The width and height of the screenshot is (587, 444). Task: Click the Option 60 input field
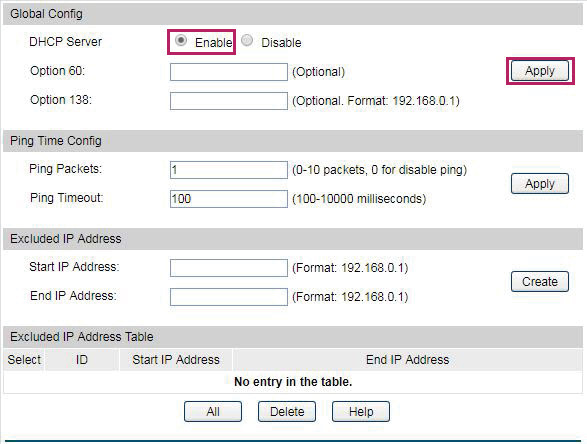[x=229, y=72]
